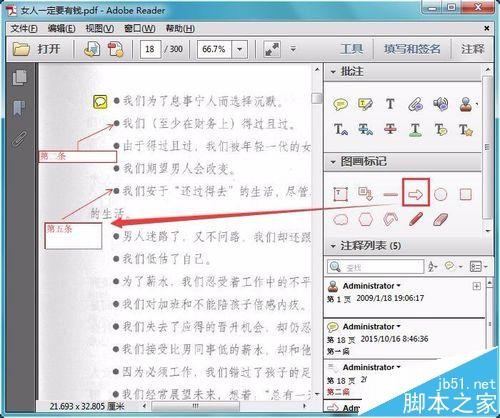Collapse the 批注 panel section

pos(333,71)
